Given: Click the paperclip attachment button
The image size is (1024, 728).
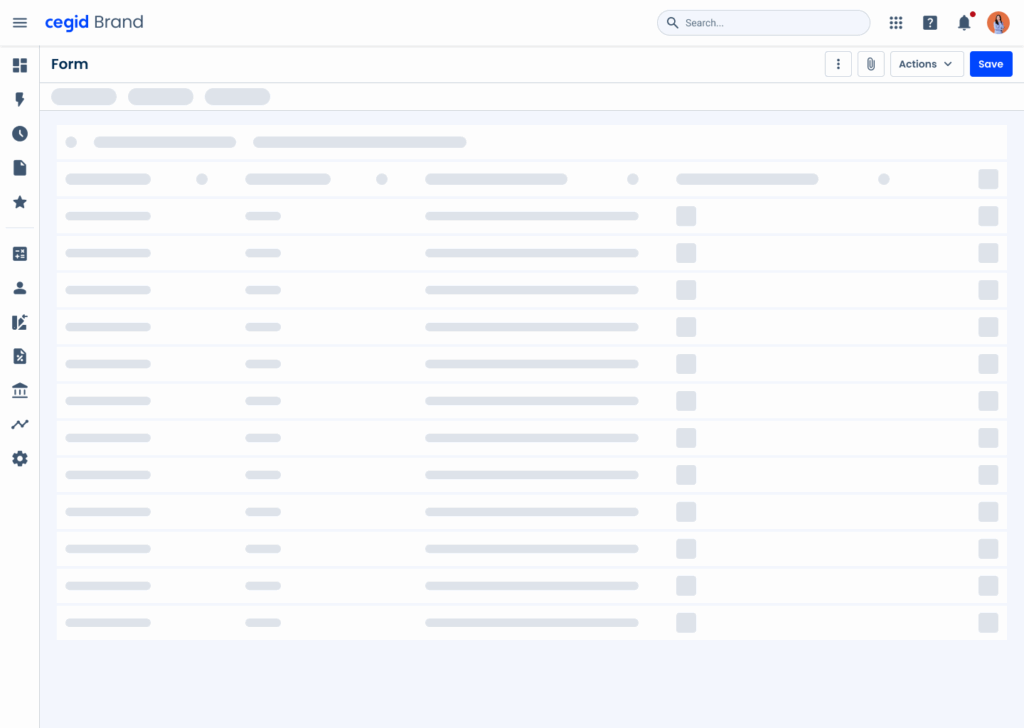Looking at the screenshot, I should point(871,64).
